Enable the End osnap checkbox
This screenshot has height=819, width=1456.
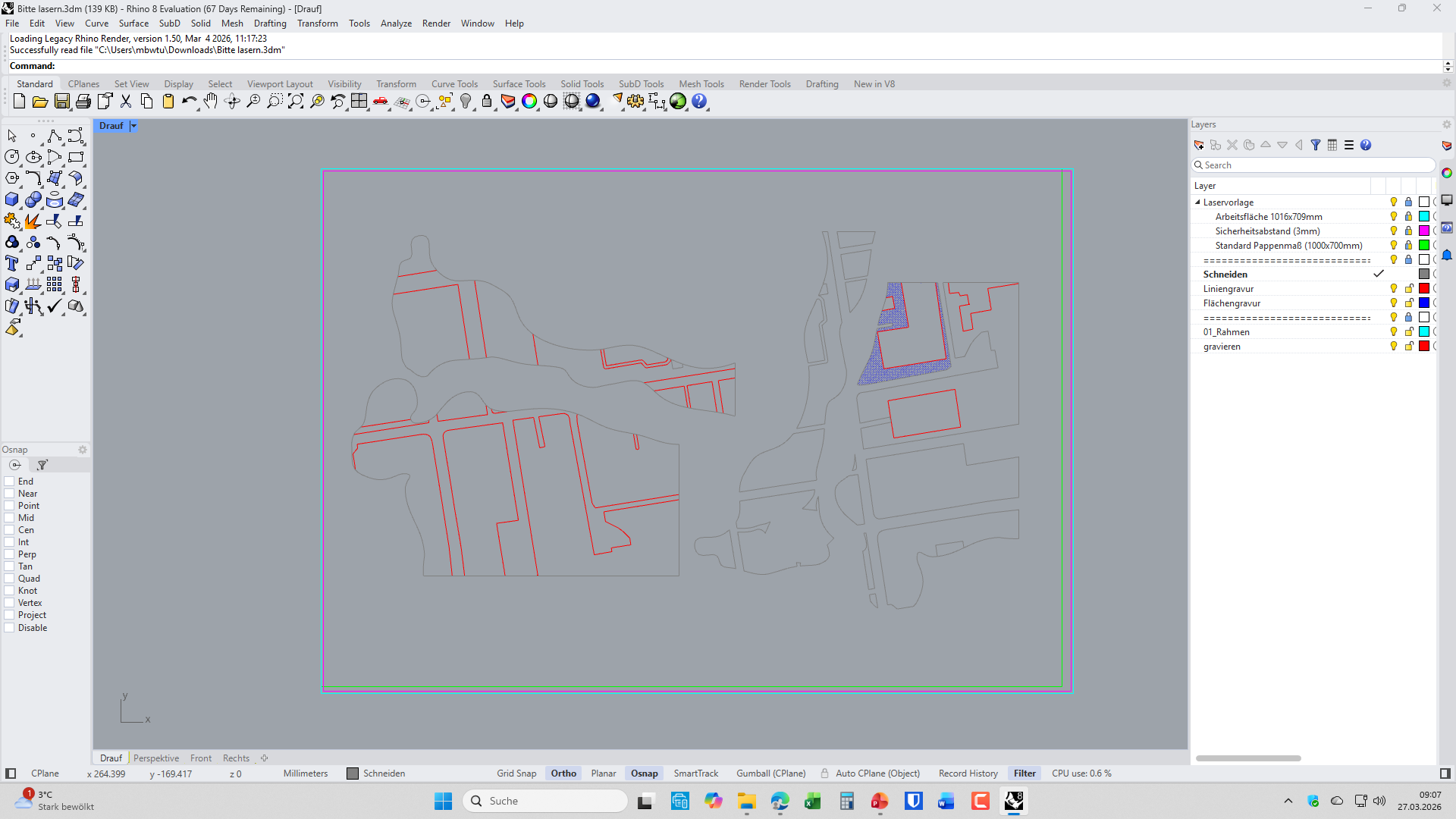(x=10, y=482)
